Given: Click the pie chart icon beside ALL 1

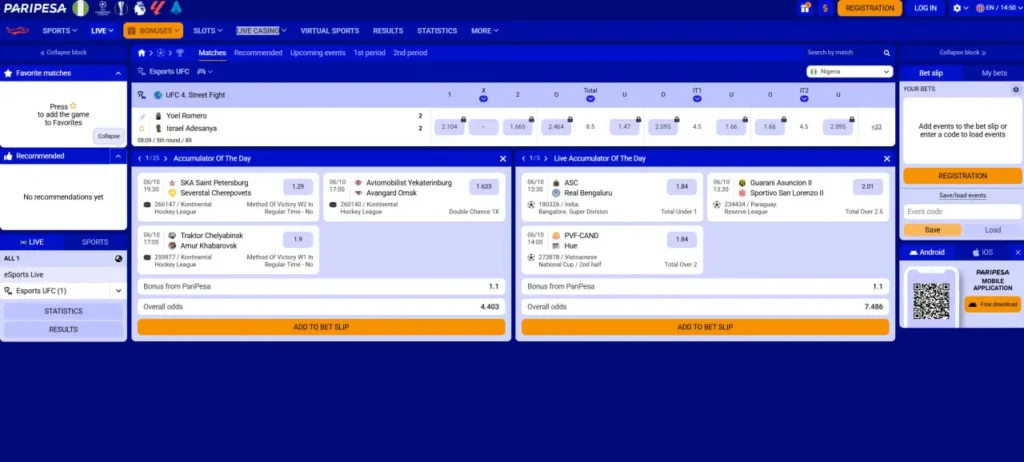Looking at the screenshot, I should pos(118,259).
